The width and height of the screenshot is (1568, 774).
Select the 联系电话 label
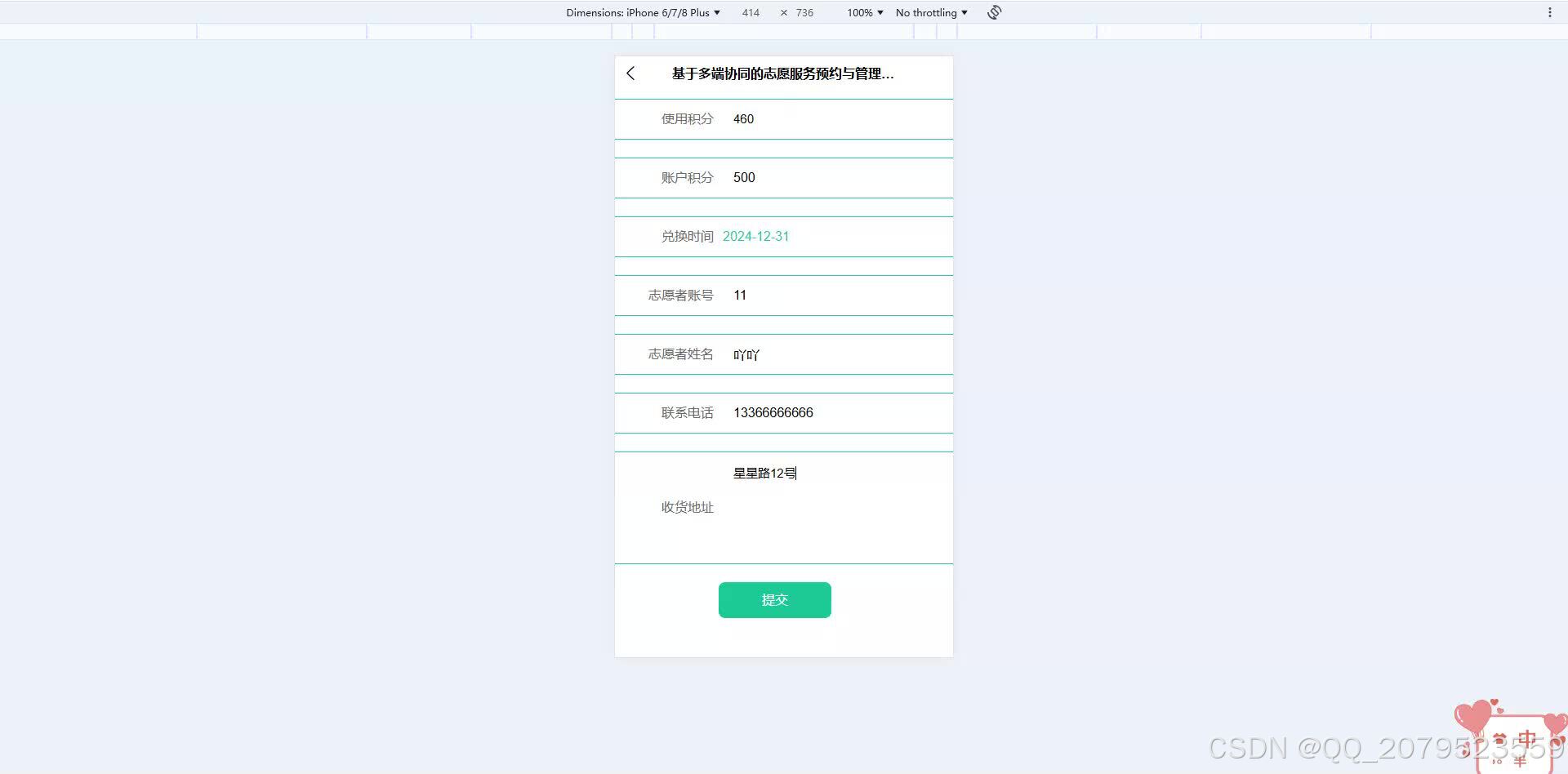click(687, 413)
